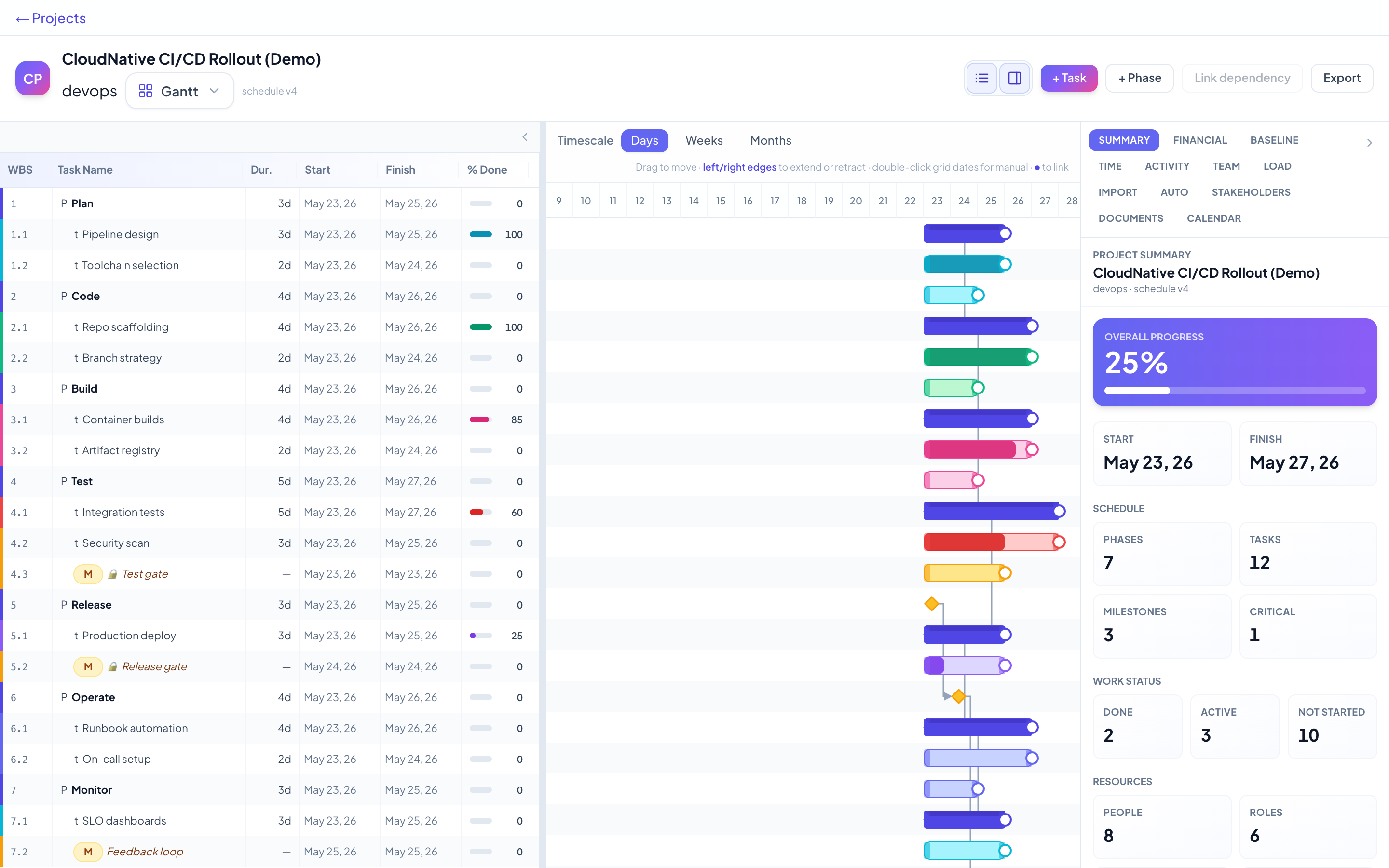Select the Operate phase row
Screen dimensions: 1389x868
pos(270,697)
